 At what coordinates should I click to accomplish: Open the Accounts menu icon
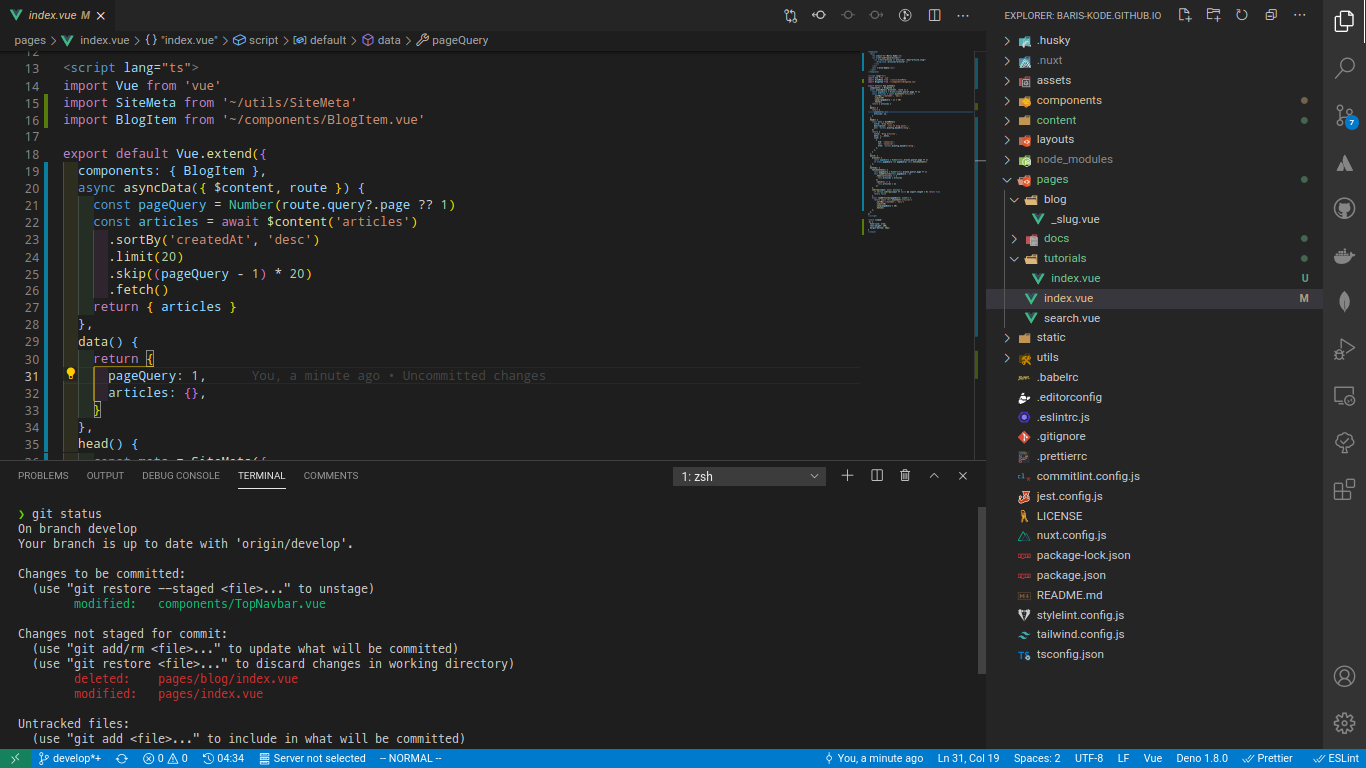(1344, 676)
